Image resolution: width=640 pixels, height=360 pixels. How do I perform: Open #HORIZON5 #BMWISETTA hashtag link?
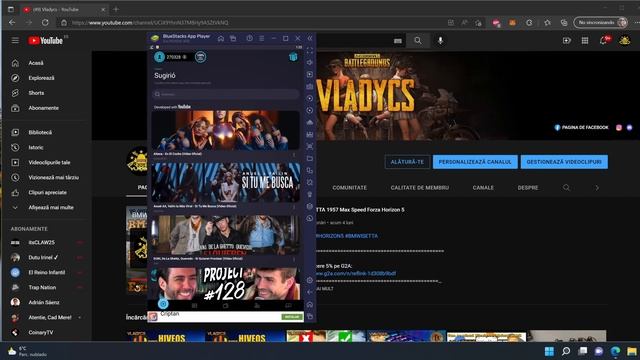pyautogui.click(x=347, y=236)
